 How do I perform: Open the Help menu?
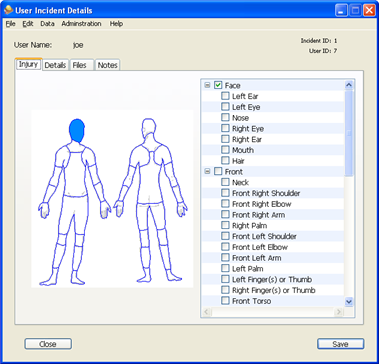click(x=116, y=24)
